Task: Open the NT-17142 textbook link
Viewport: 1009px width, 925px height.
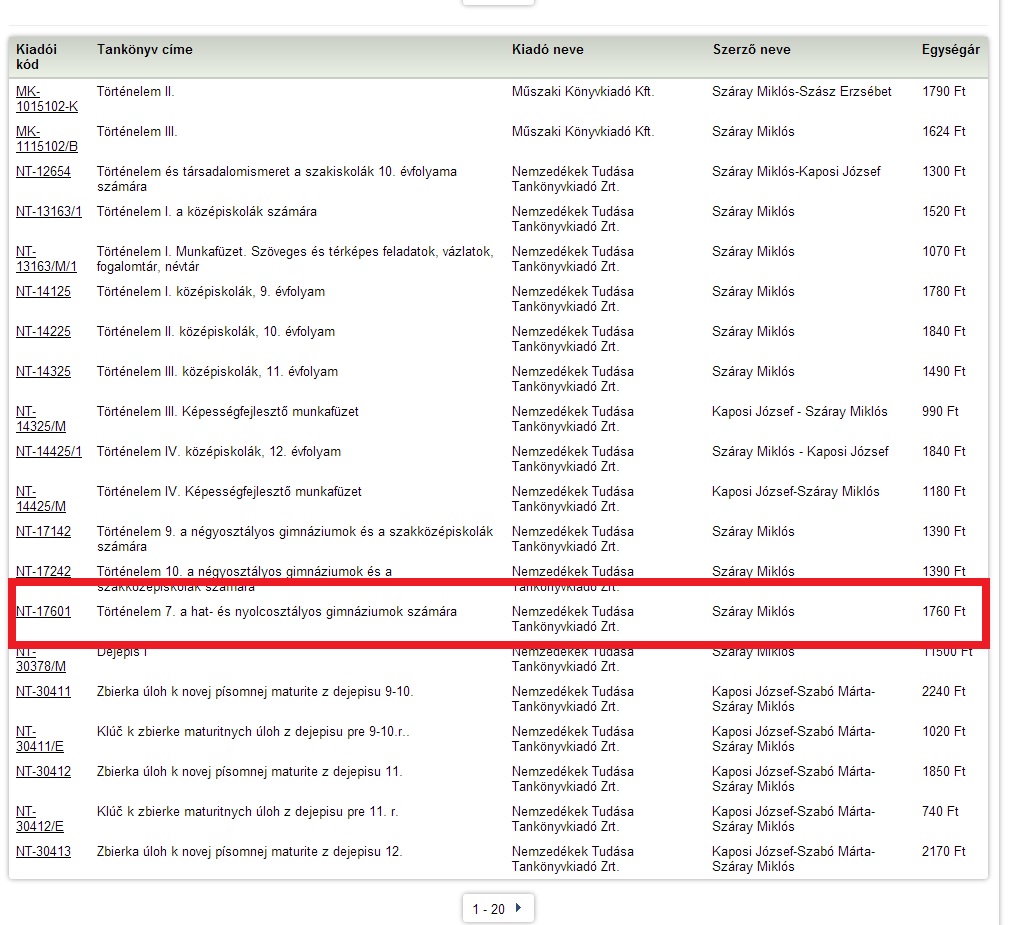Action: pyautogui.click(x=43, y=532)
